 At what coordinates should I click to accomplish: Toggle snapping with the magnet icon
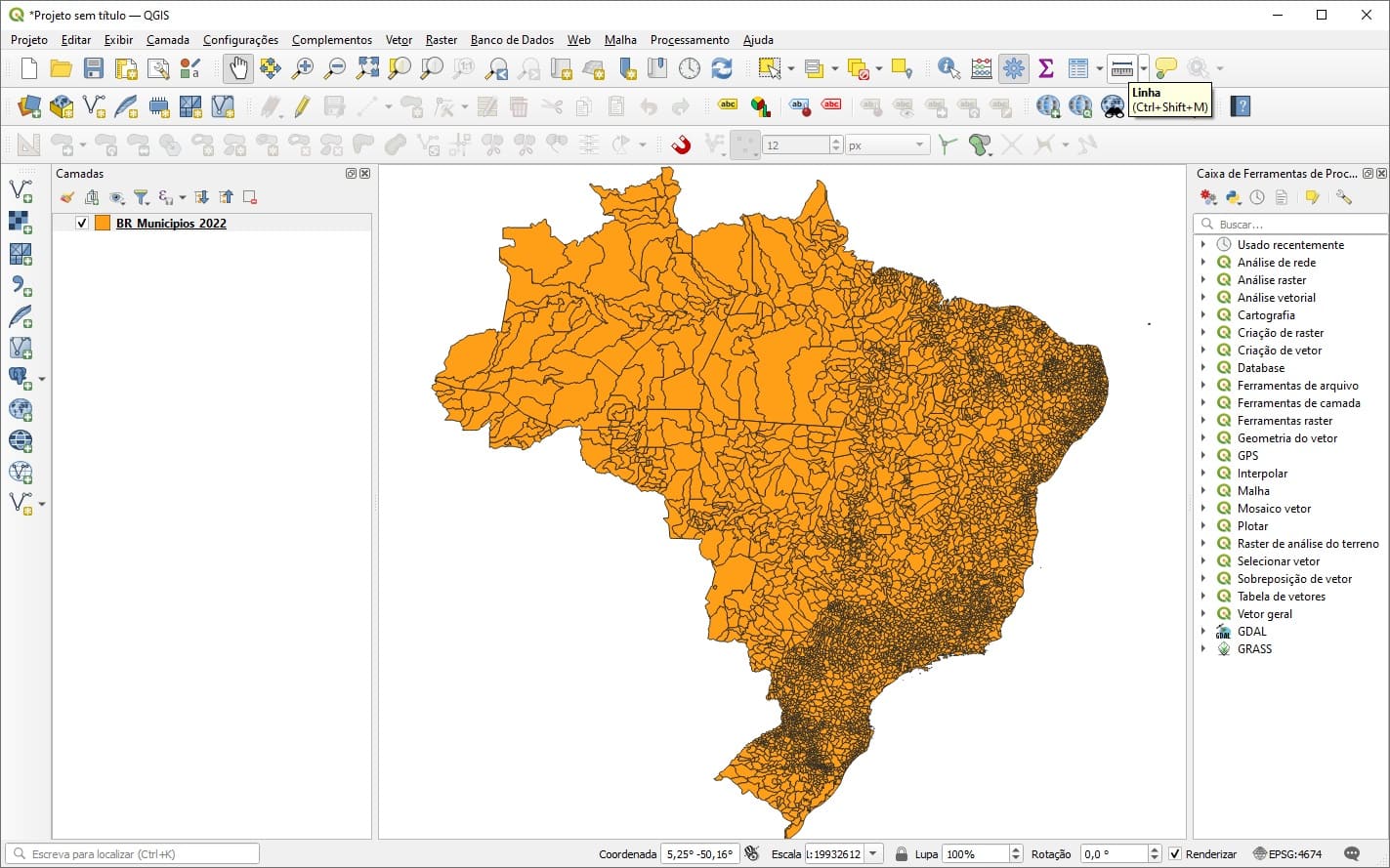(682, 145)
